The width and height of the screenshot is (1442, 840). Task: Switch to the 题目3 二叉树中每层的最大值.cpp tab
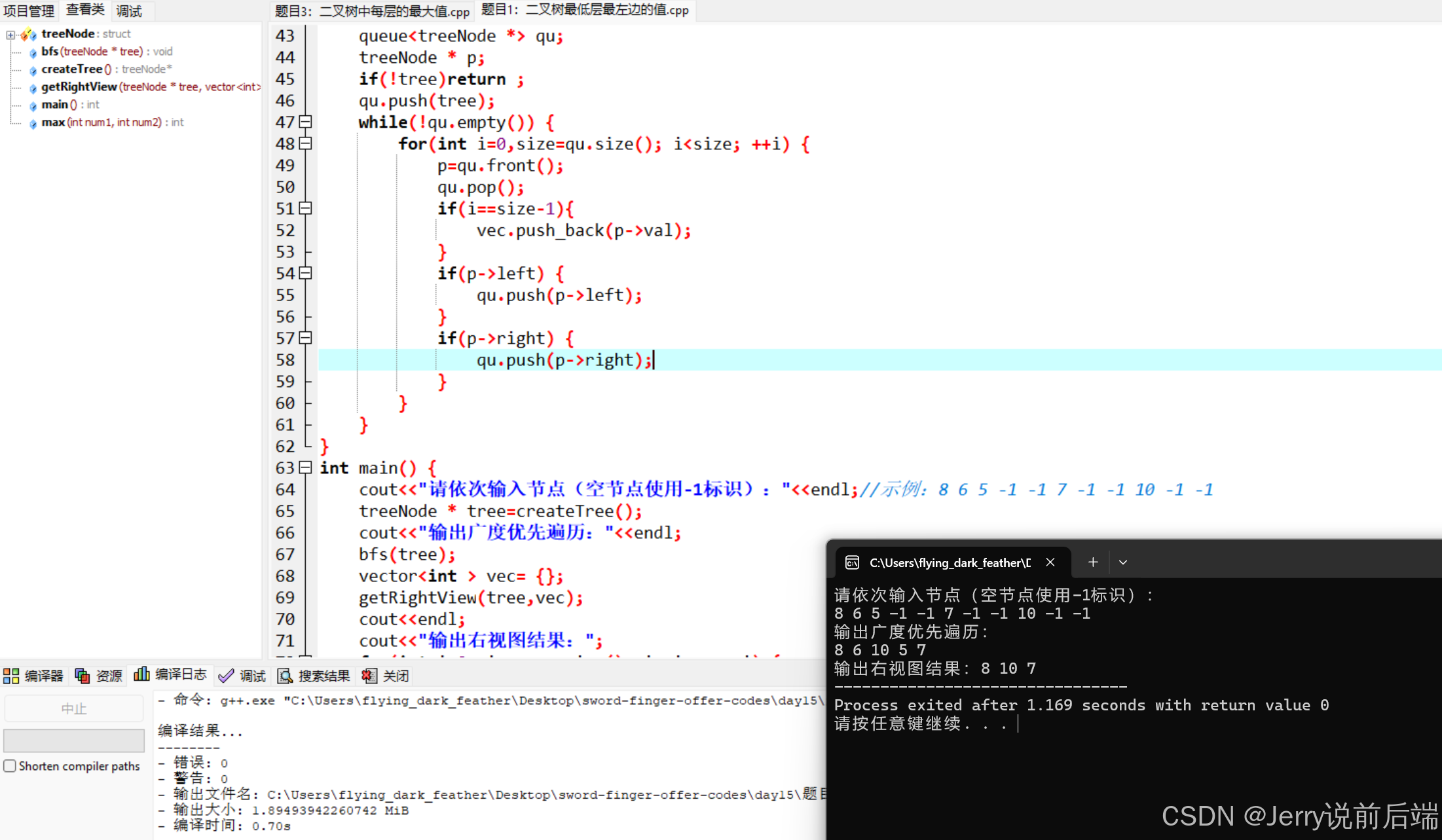click(x=372, y=11)
